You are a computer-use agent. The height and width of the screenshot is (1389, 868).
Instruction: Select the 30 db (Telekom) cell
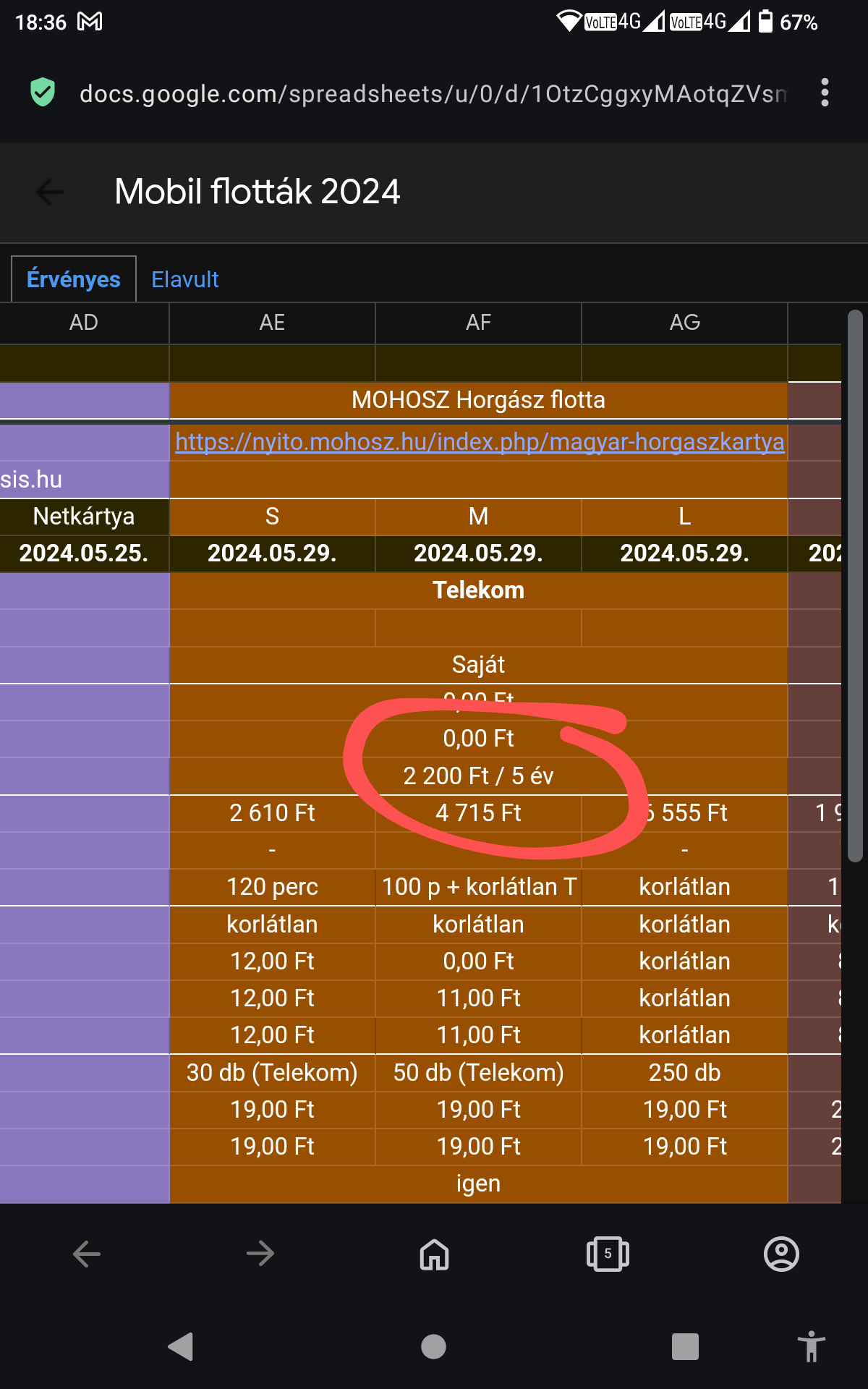[272, 1073]
